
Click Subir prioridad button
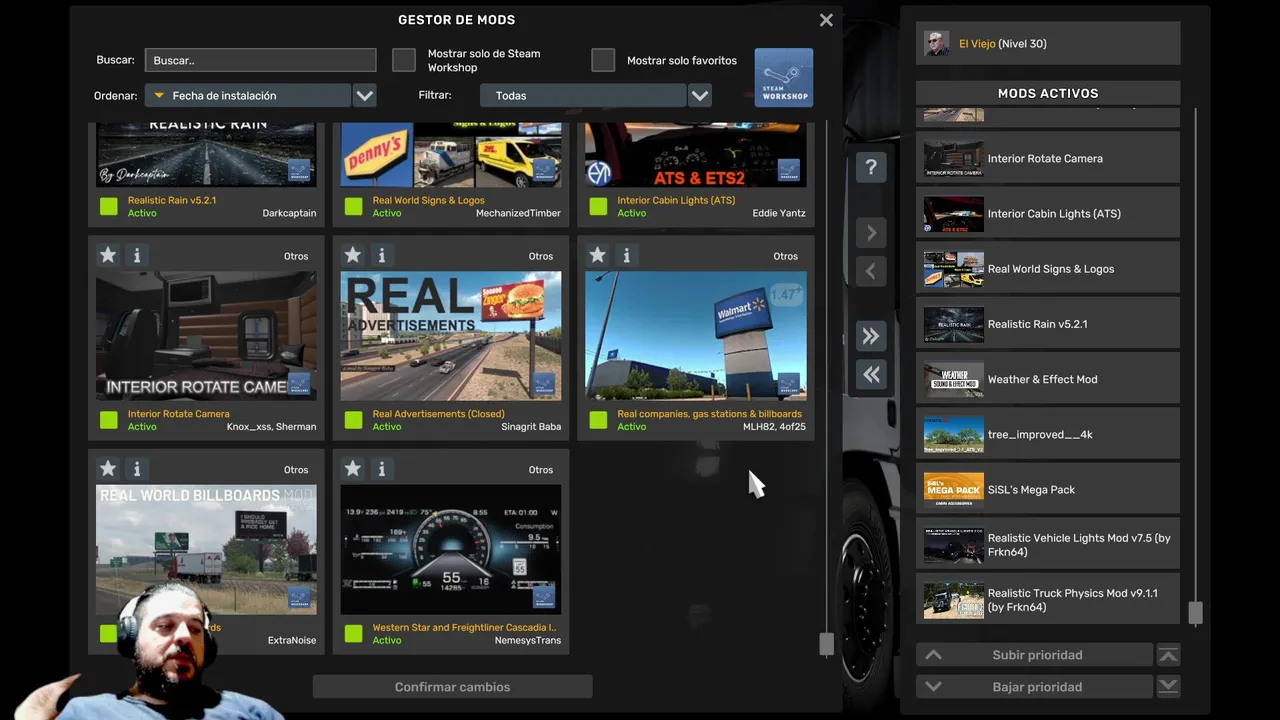click(x=1034, y=655)
